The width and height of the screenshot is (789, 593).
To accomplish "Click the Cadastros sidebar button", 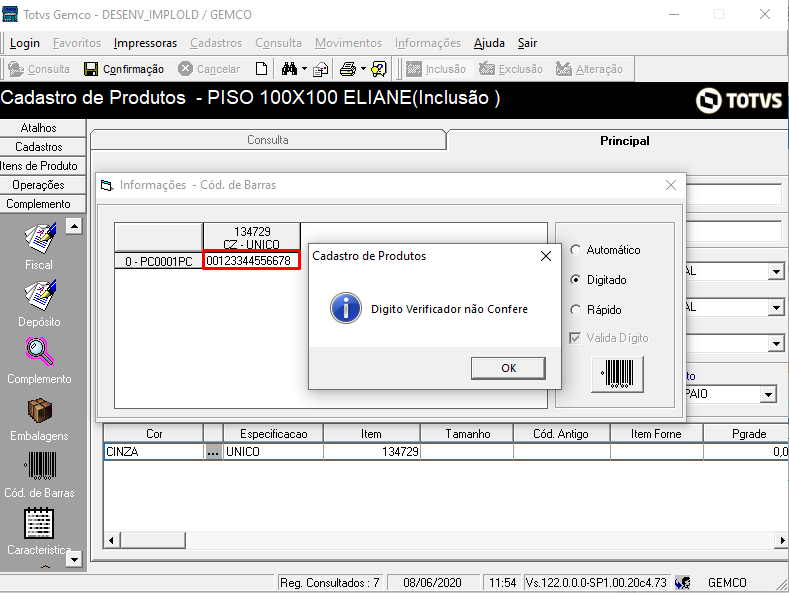I will click(x=43, y=147).
